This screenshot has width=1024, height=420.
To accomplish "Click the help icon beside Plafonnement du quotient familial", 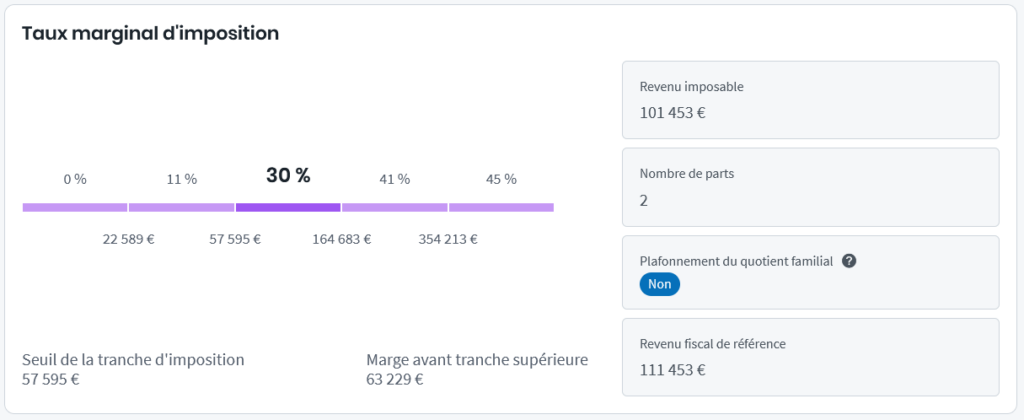I will (849, 261).
